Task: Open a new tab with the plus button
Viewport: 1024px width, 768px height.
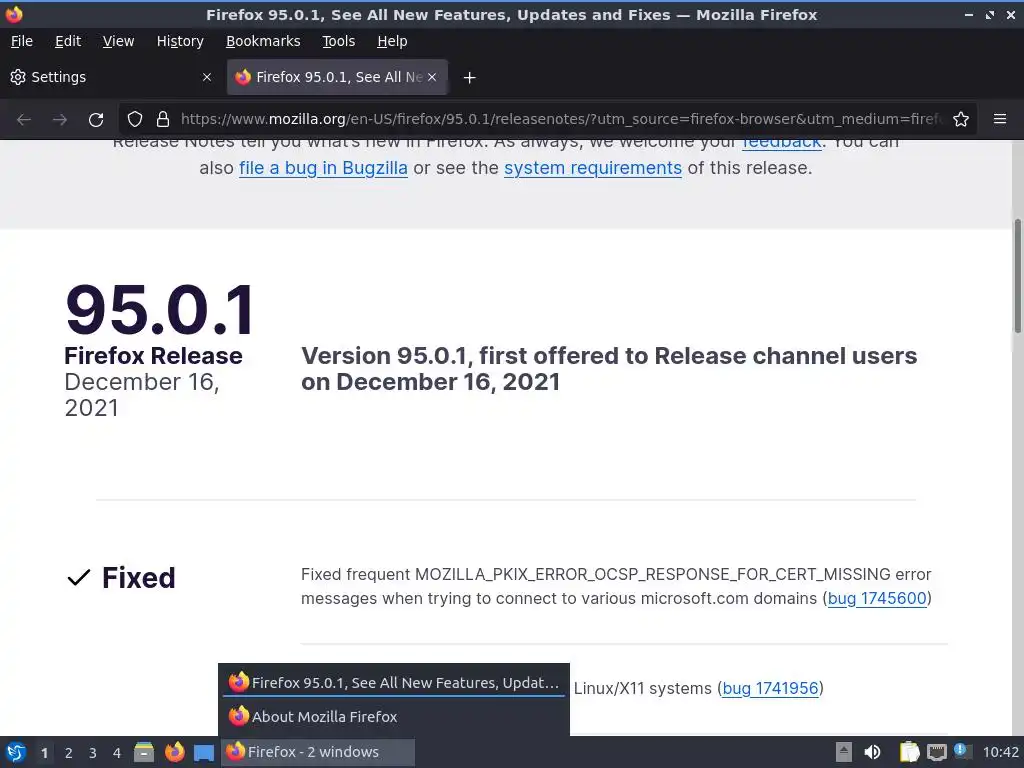Action: 469,78
